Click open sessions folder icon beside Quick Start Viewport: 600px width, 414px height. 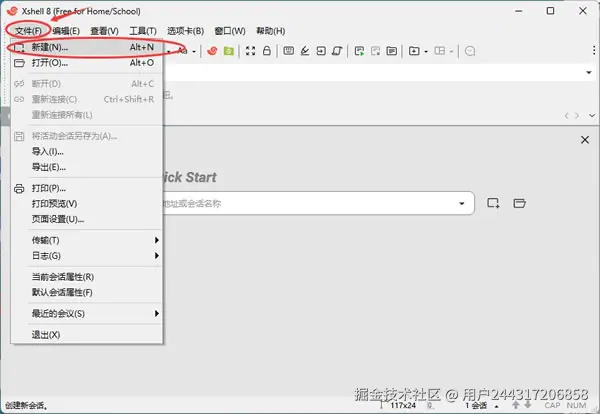click(x=519, y=203)
